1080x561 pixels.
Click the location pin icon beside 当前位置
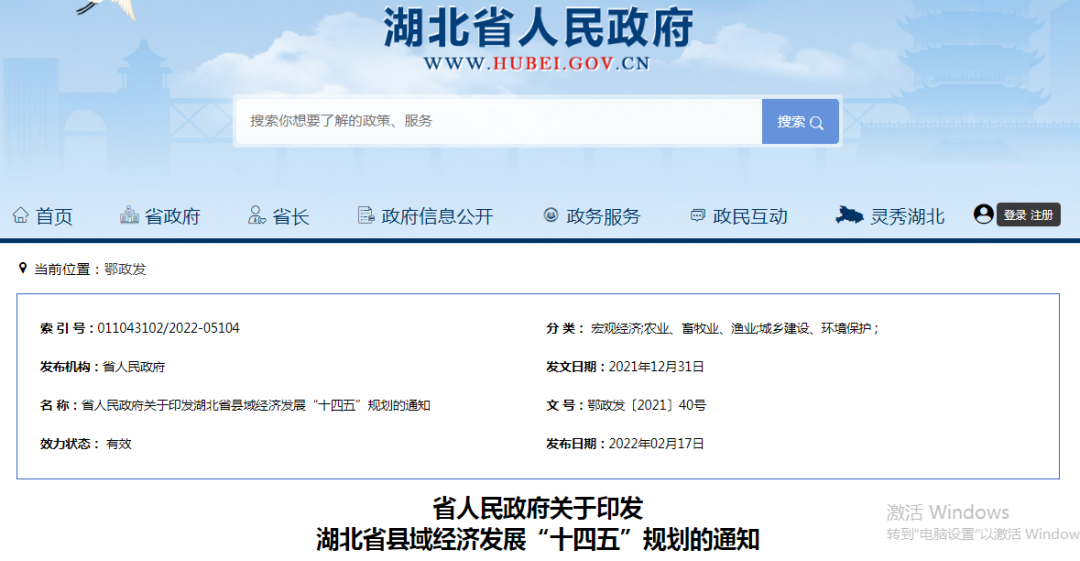[23, 268]
